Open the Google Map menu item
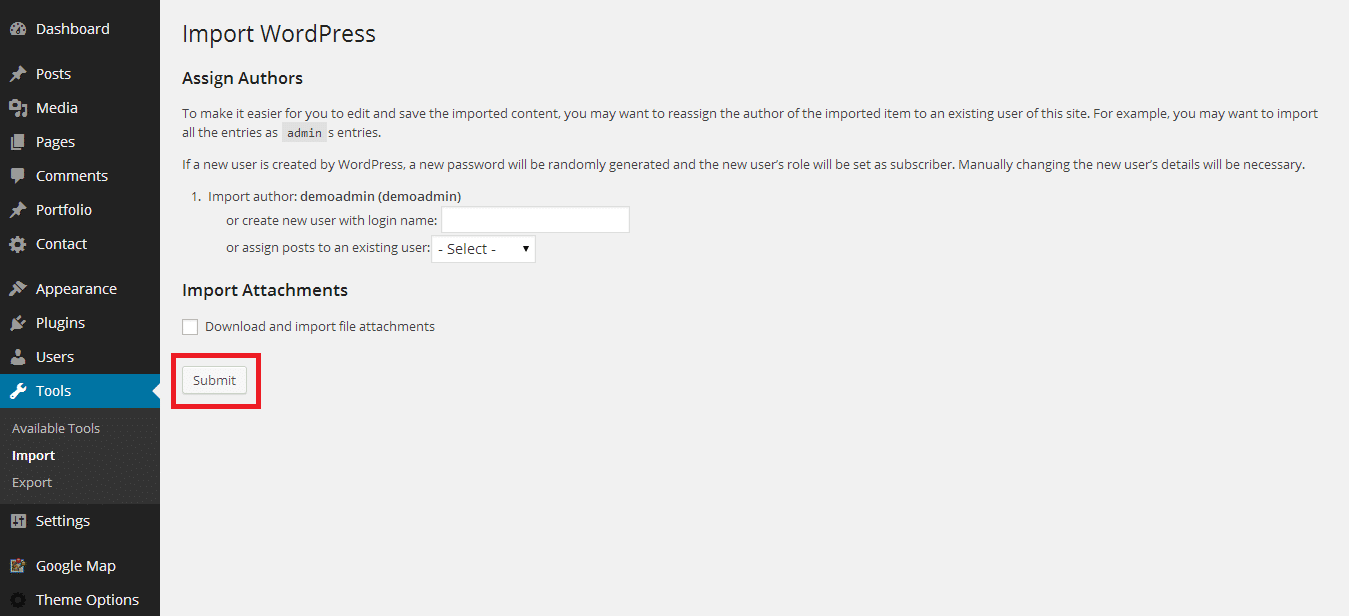This screenshot has height=616, width=1349. click(80, 566)
